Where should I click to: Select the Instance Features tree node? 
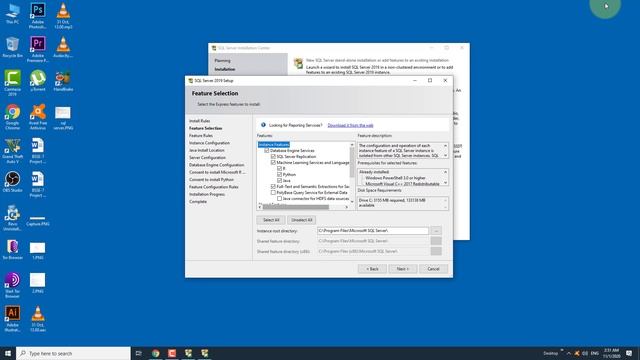274,144
